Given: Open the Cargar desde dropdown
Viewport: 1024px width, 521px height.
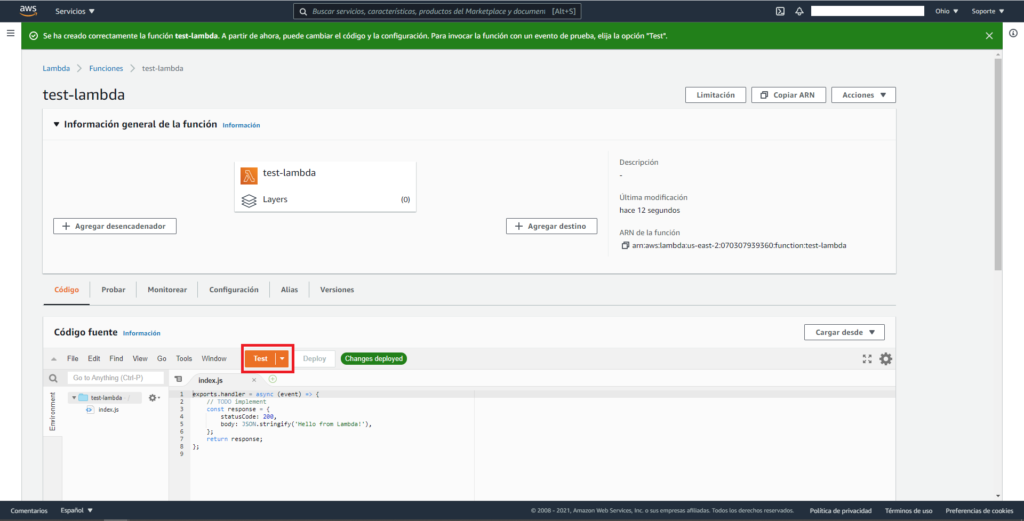Looking at the screenshot, I should coord(844,332).
